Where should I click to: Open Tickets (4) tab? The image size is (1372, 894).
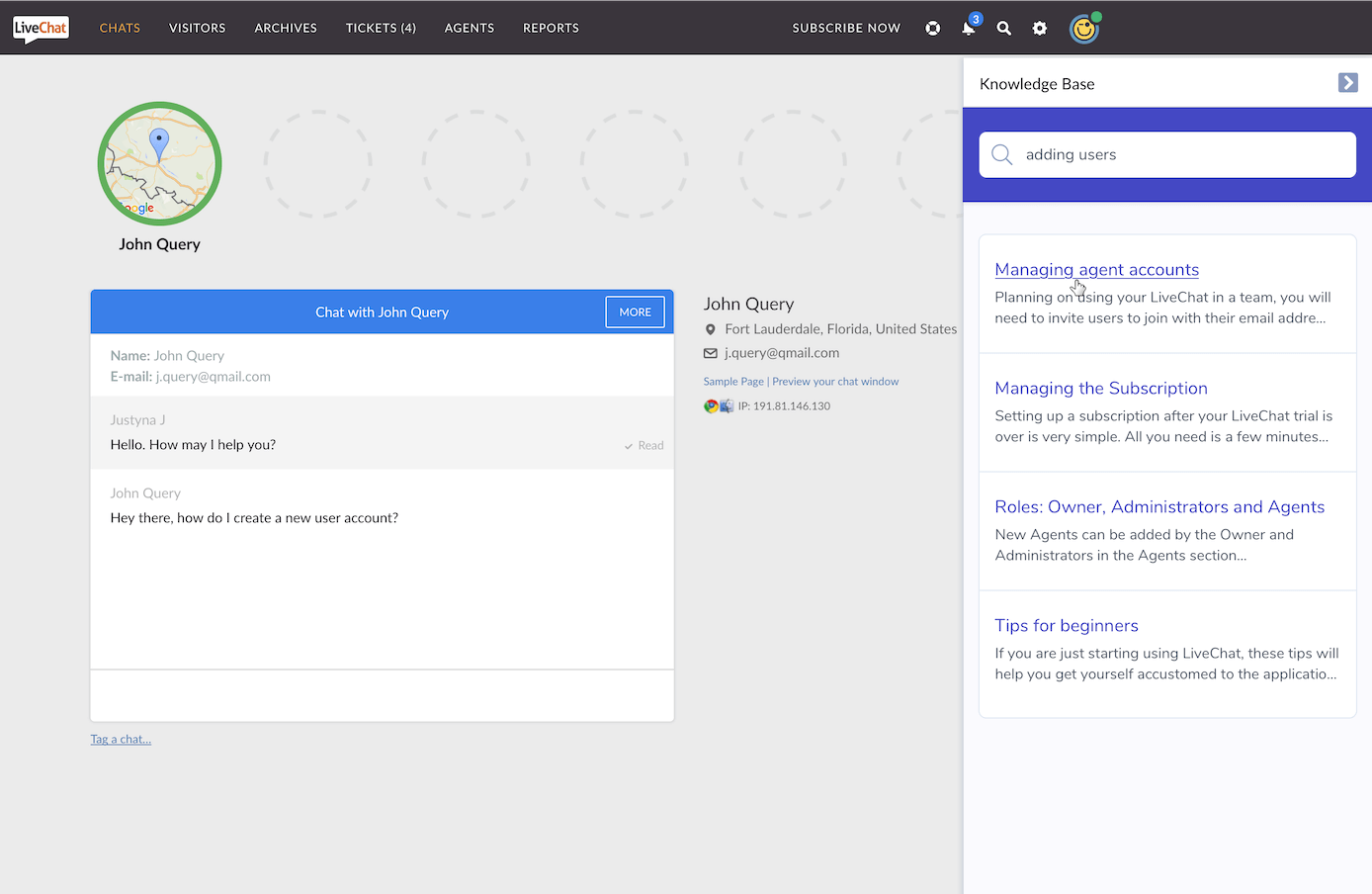(381, 28)
